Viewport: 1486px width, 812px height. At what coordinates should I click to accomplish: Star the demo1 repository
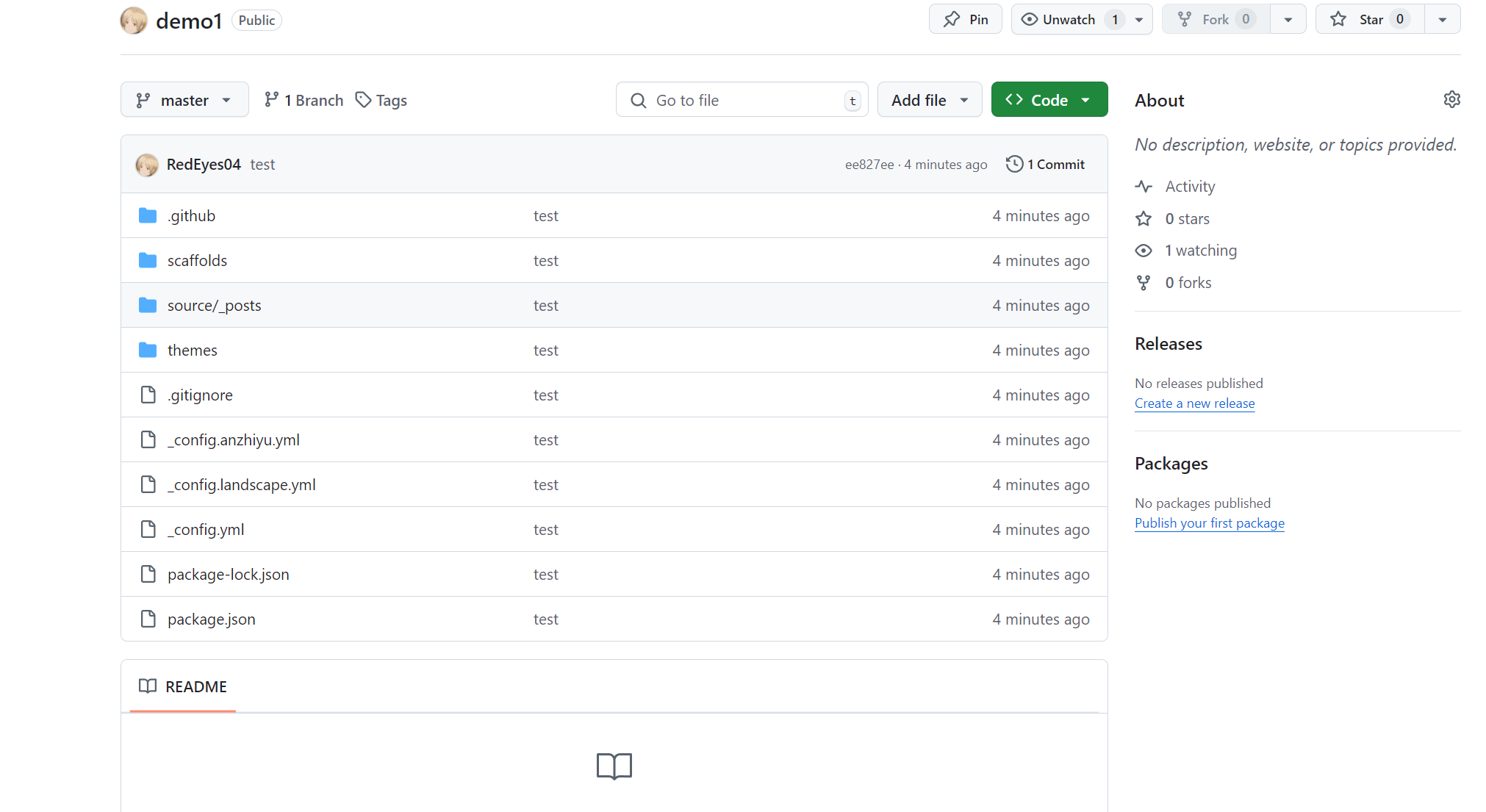[x=1370, y=20]
